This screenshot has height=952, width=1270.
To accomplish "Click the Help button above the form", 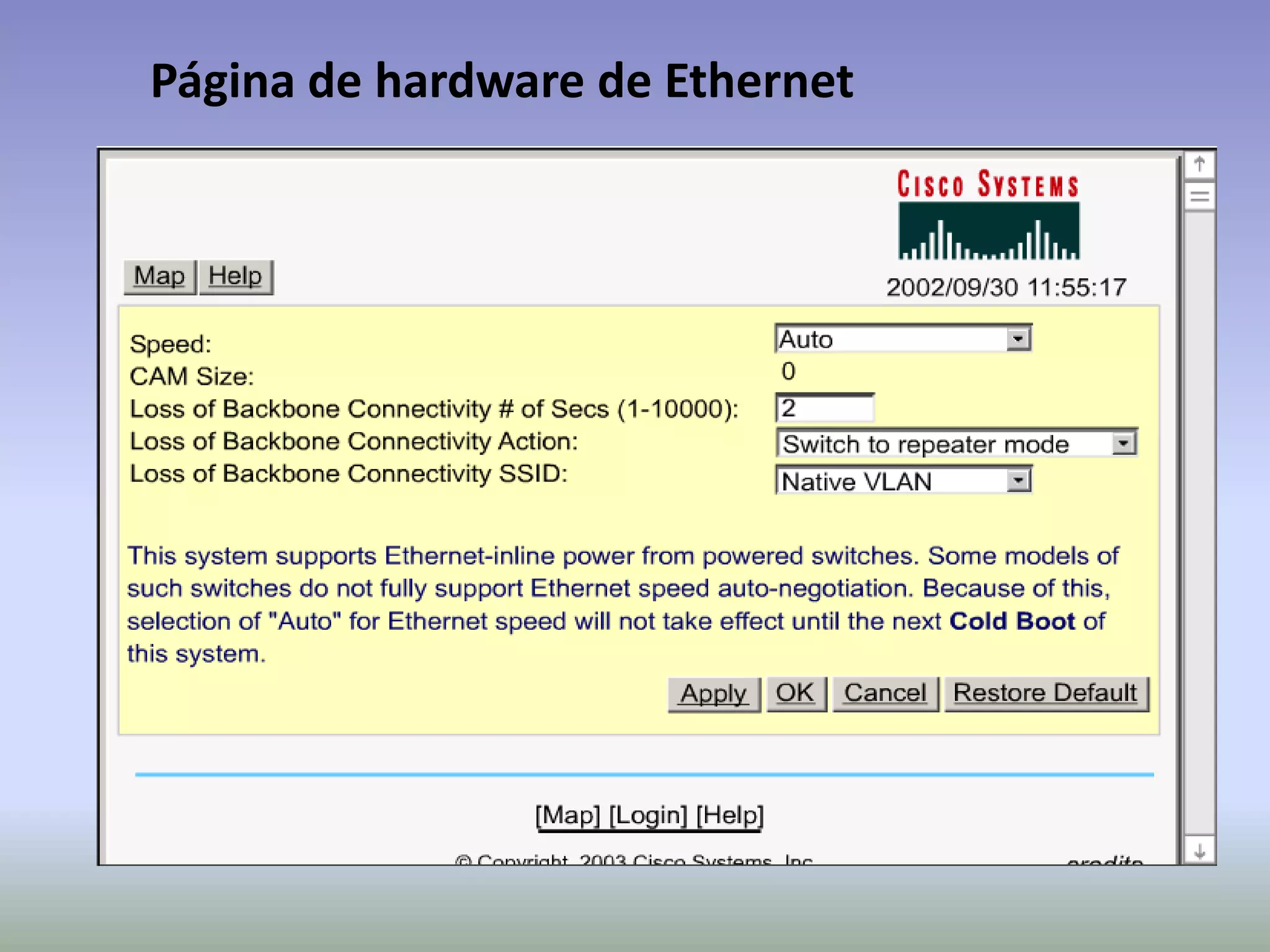I will [236, 276].
